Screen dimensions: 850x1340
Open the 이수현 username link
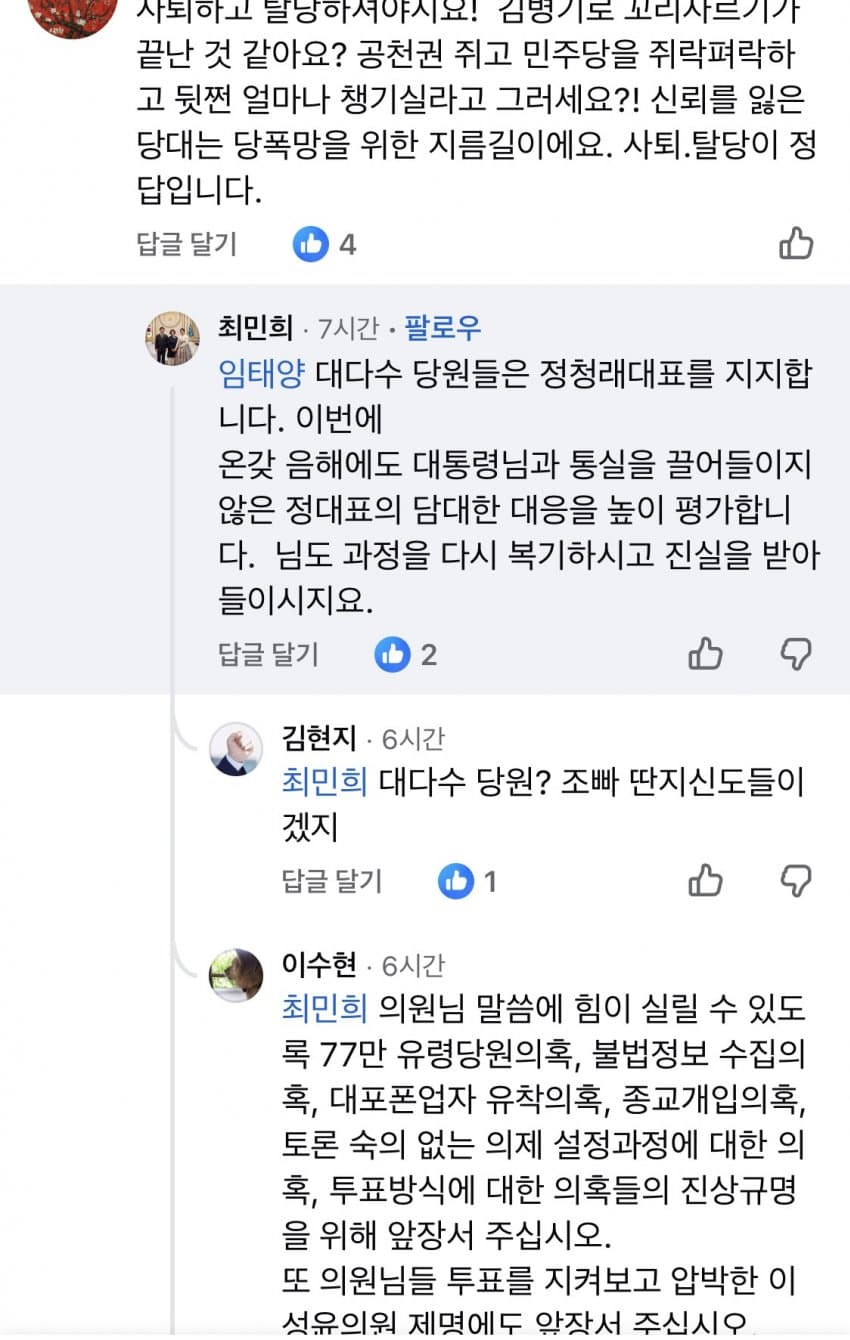[x=319, y=965]
